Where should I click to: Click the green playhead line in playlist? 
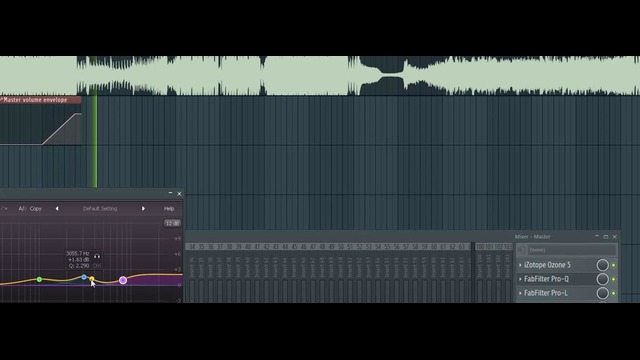[x=95, y=141]
